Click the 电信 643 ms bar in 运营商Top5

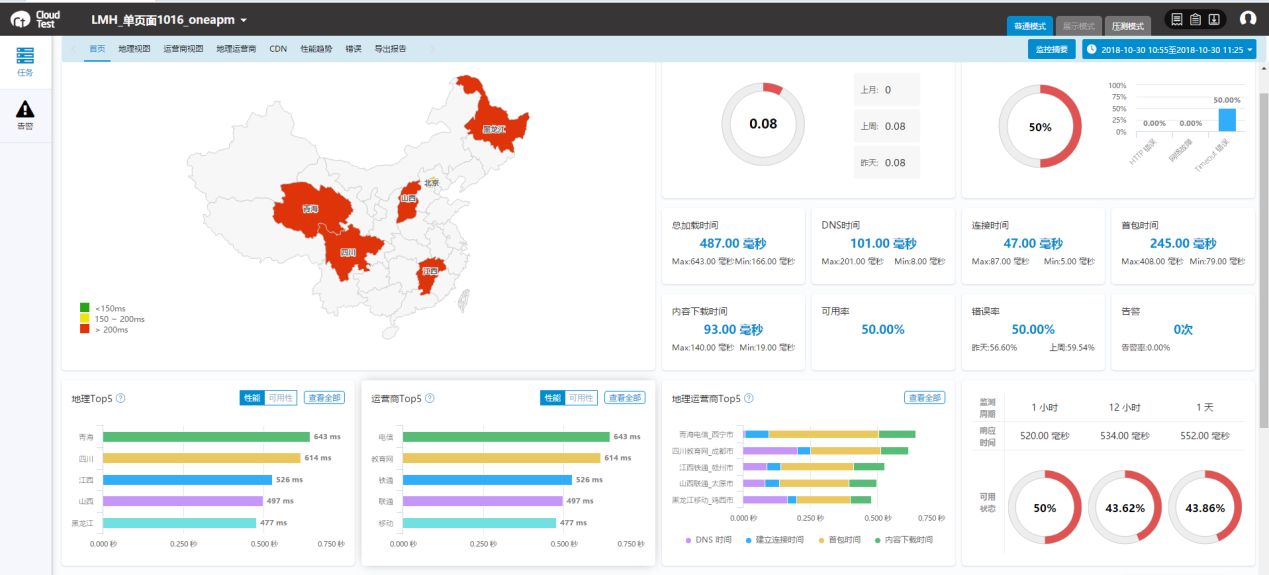pos(506,437)
